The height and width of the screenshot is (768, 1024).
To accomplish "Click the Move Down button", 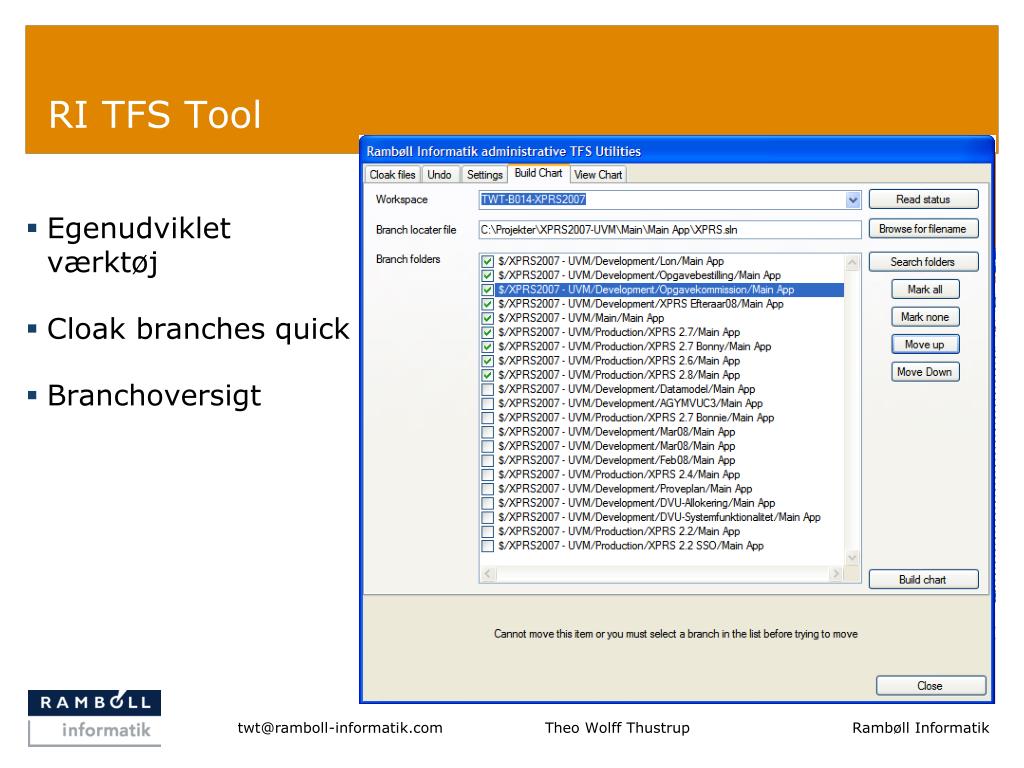I will tap(925, 372).
